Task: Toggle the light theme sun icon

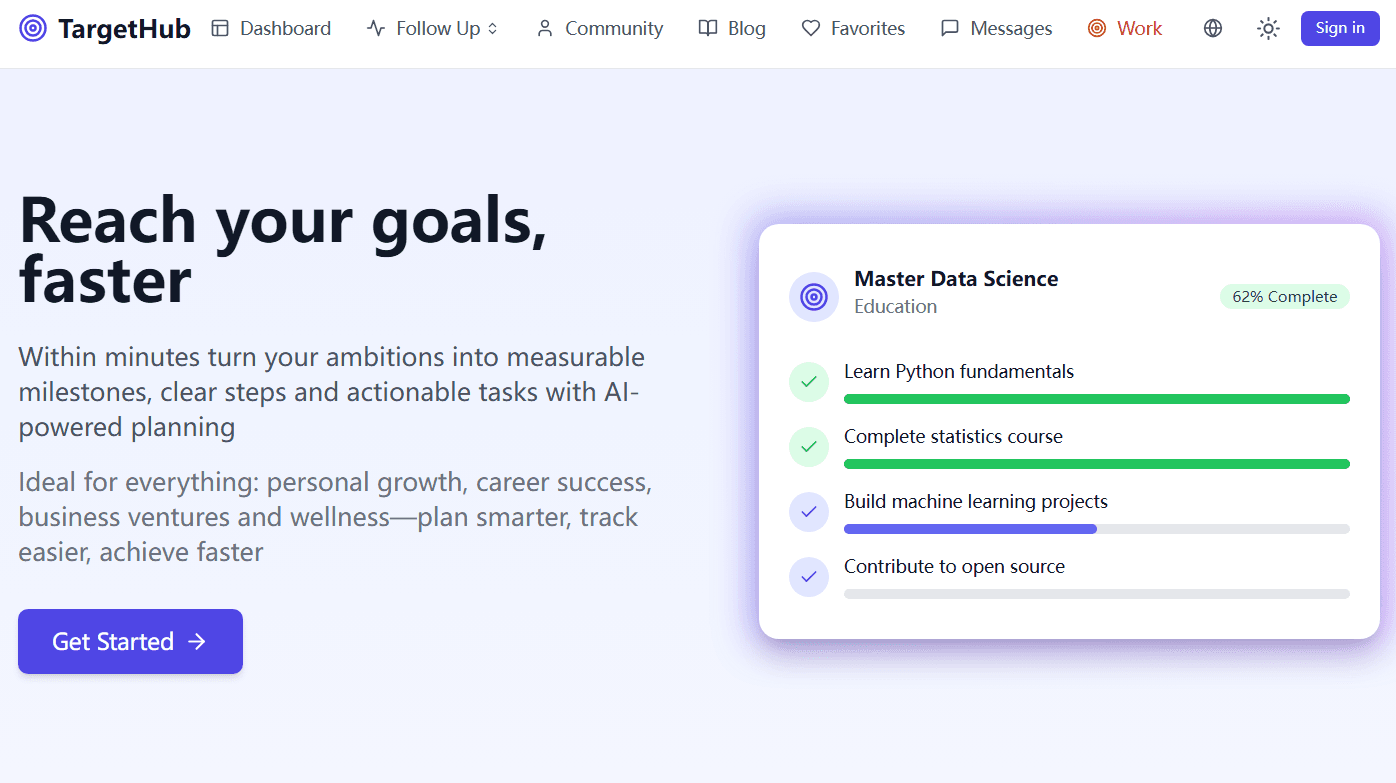Action: click(1268, 29)
